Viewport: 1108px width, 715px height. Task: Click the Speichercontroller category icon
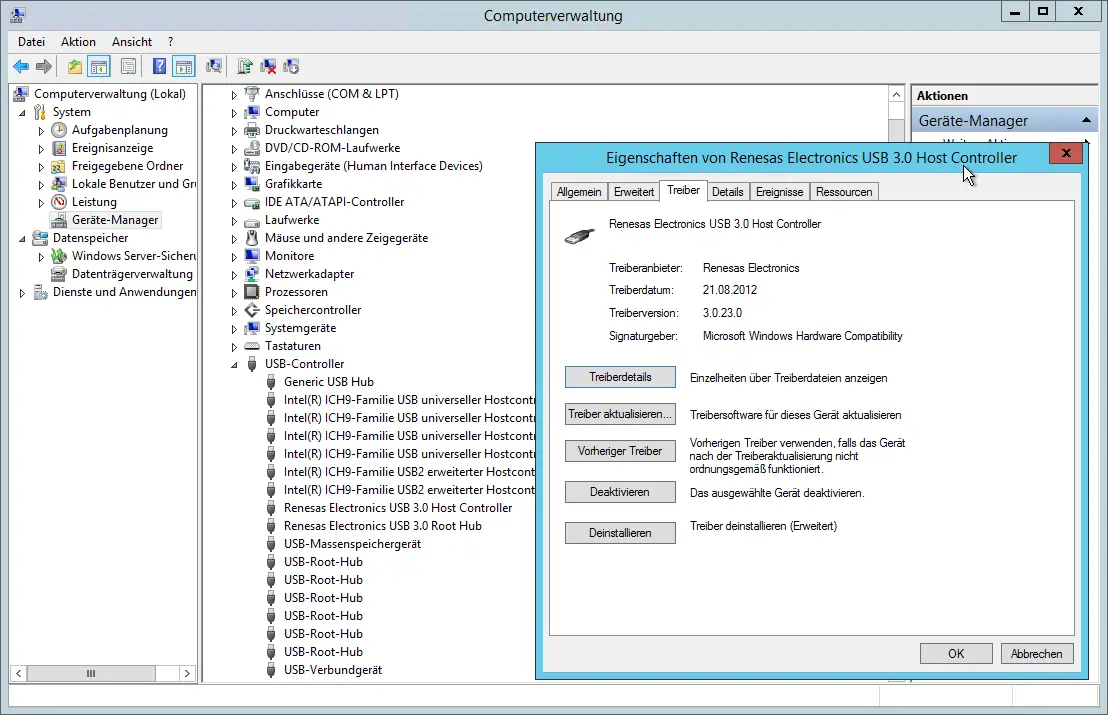point(252,310)
